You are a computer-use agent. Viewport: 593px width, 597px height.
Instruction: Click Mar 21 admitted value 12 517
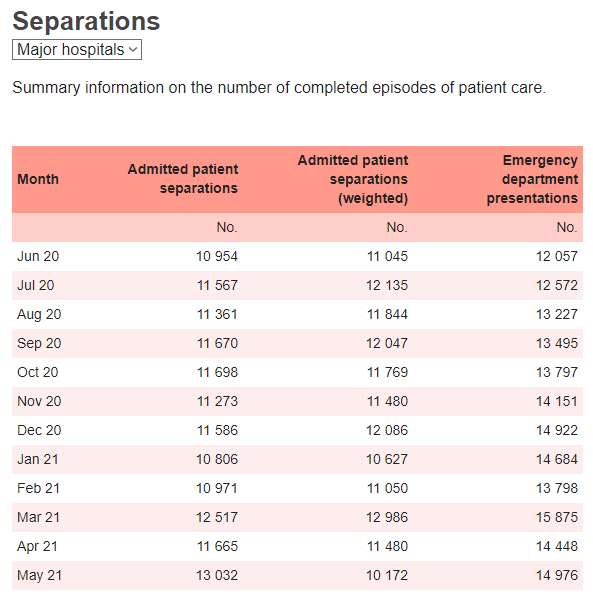217,517
